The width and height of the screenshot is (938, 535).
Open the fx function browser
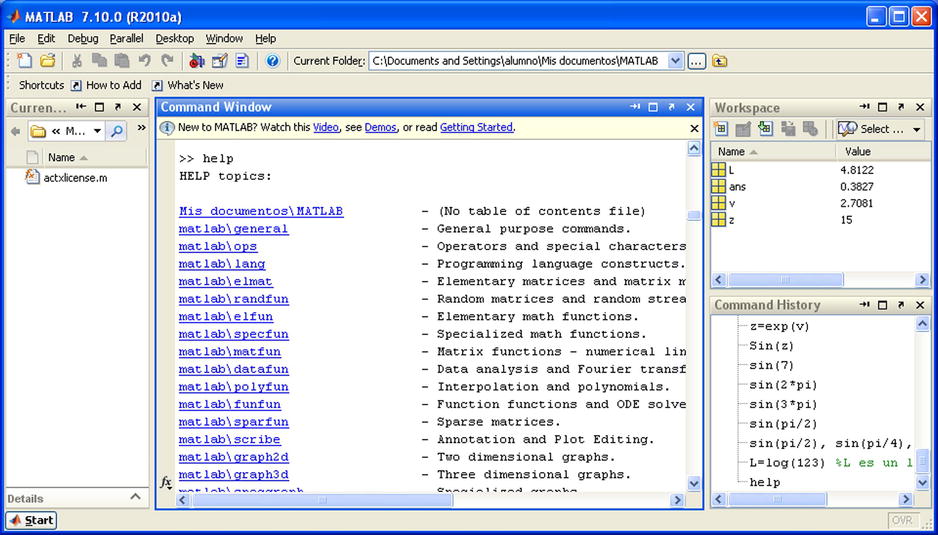point(166,482)
